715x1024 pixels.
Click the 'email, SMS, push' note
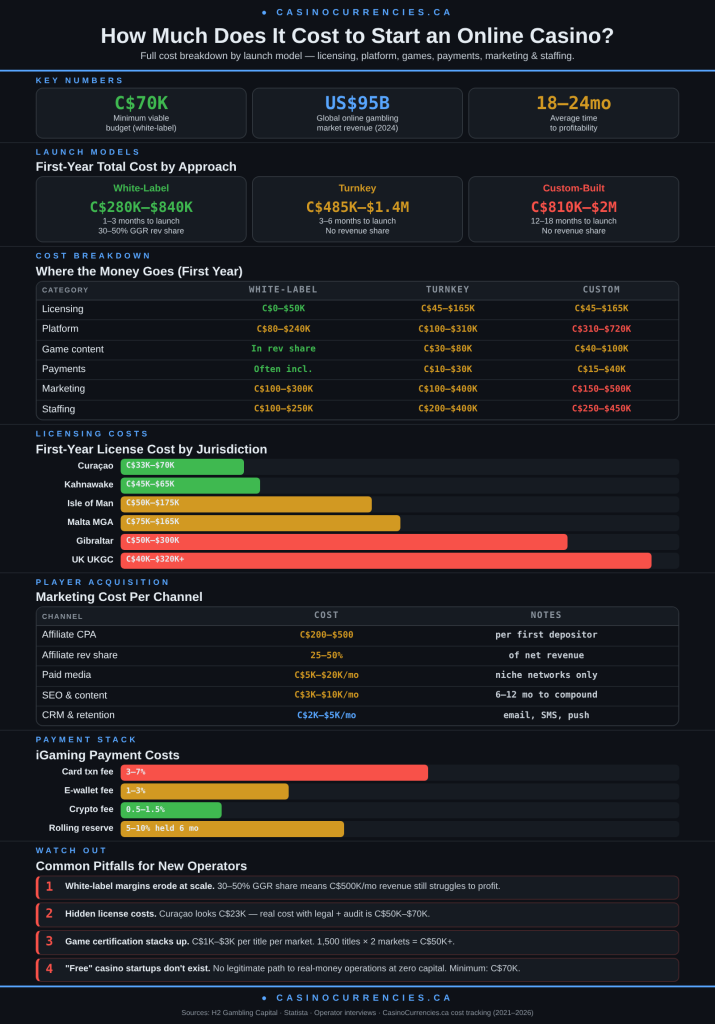[x=546, y=715]
